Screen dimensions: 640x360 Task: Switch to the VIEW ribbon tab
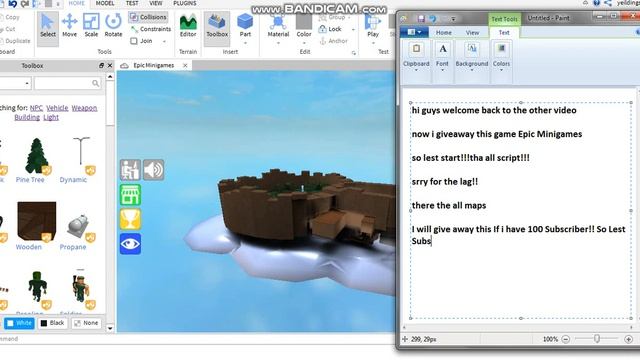(156, 3)
